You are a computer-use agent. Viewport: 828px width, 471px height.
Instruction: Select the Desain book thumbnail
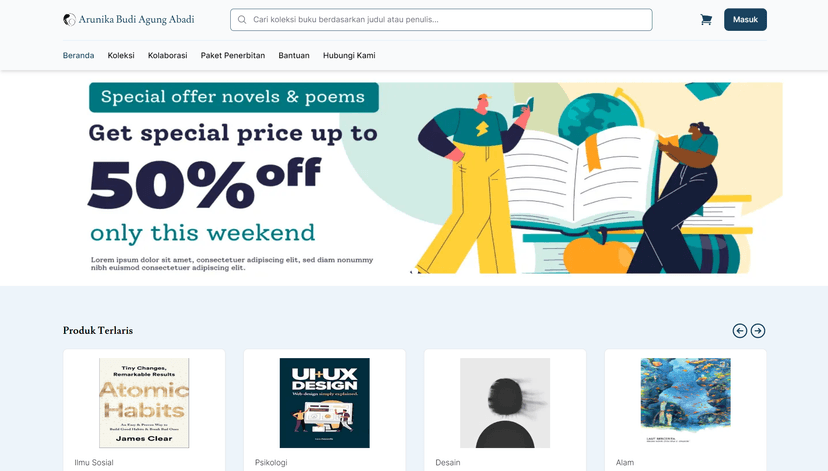coord(505,403)
